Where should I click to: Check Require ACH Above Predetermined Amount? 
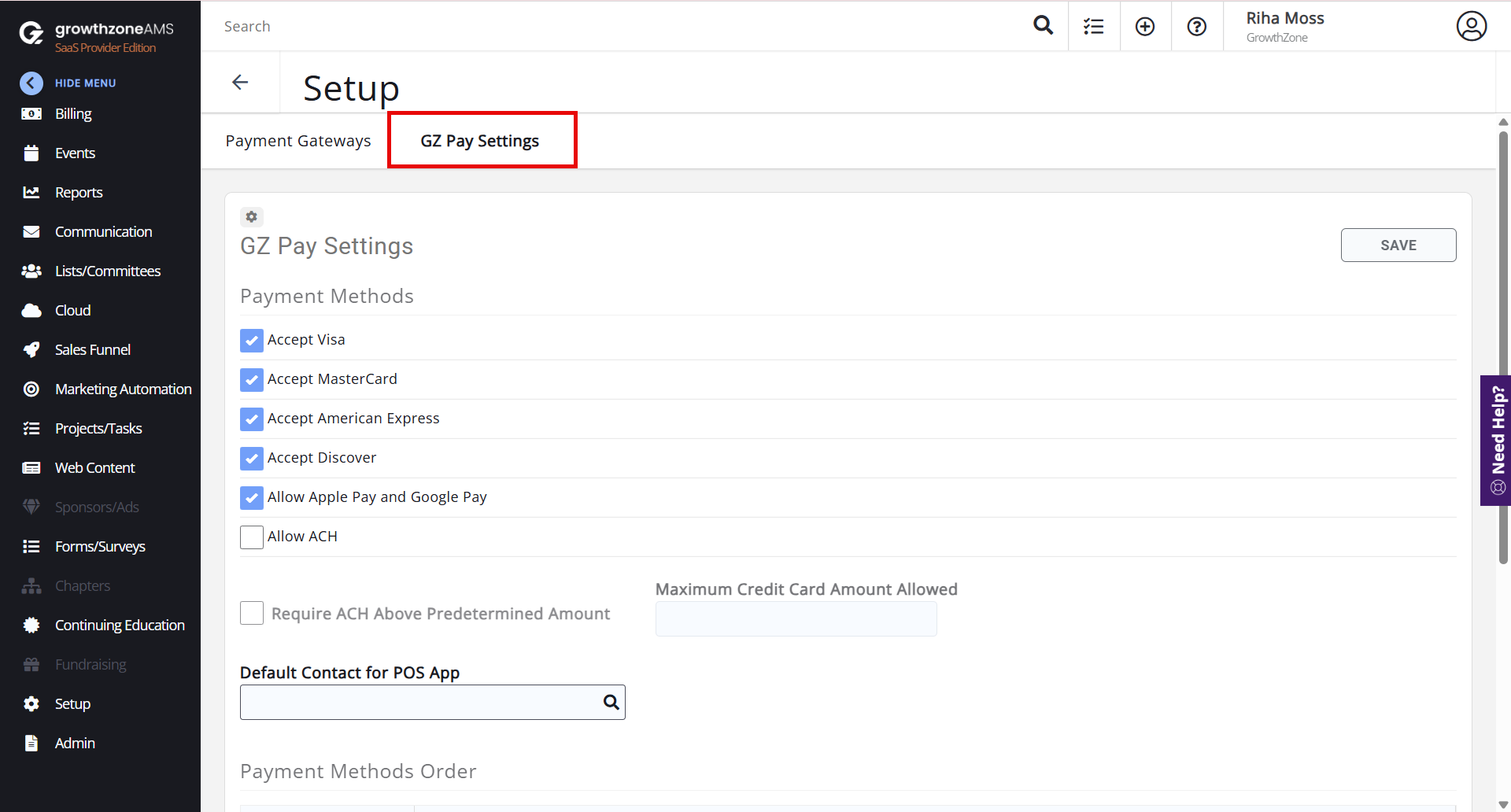coord(252,613)
